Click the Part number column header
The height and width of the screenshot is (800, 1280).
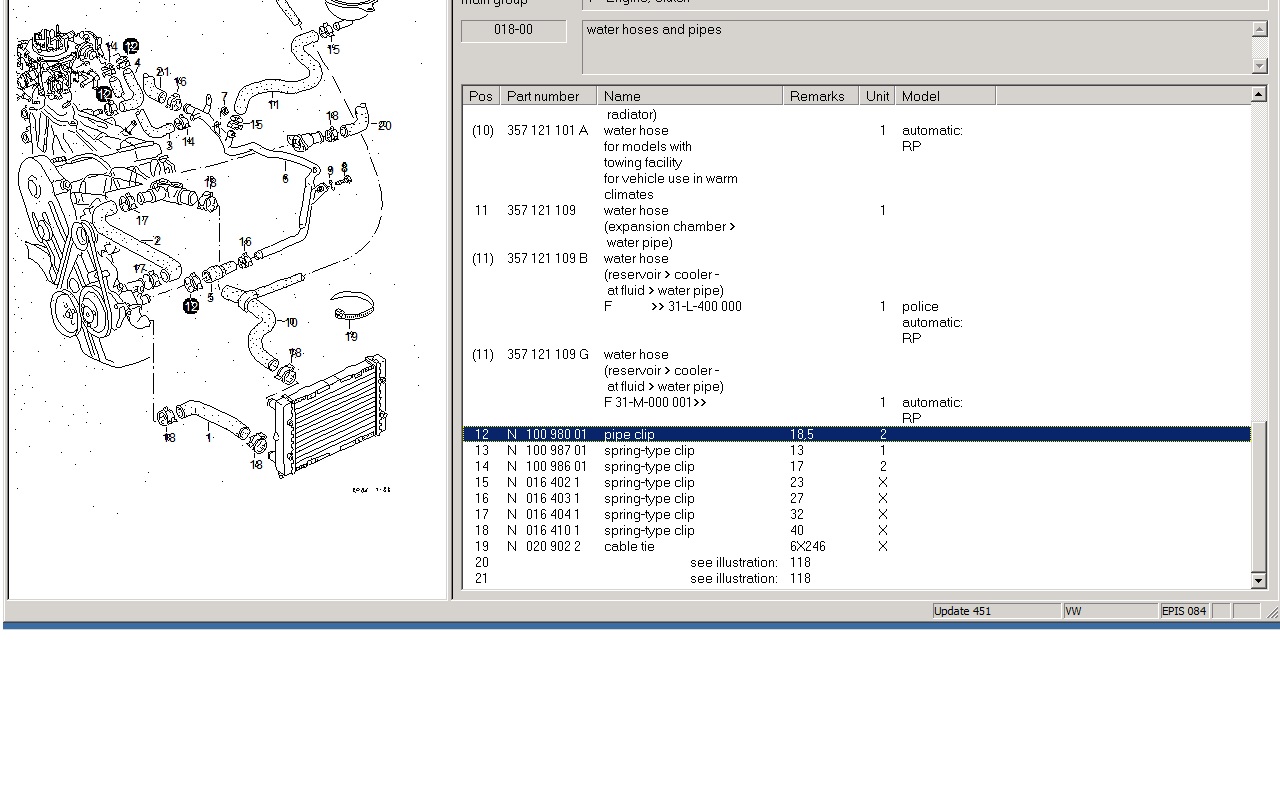547,96
